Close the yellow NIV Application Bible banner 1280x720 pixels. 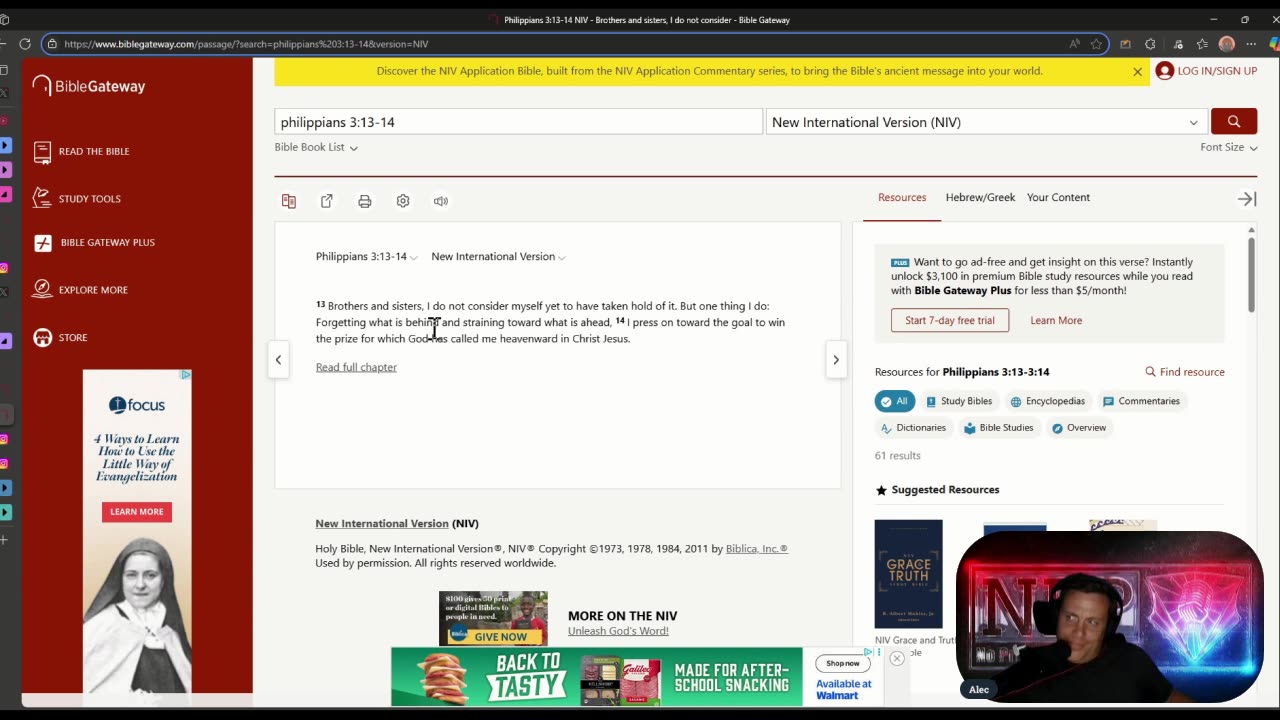1137,71
